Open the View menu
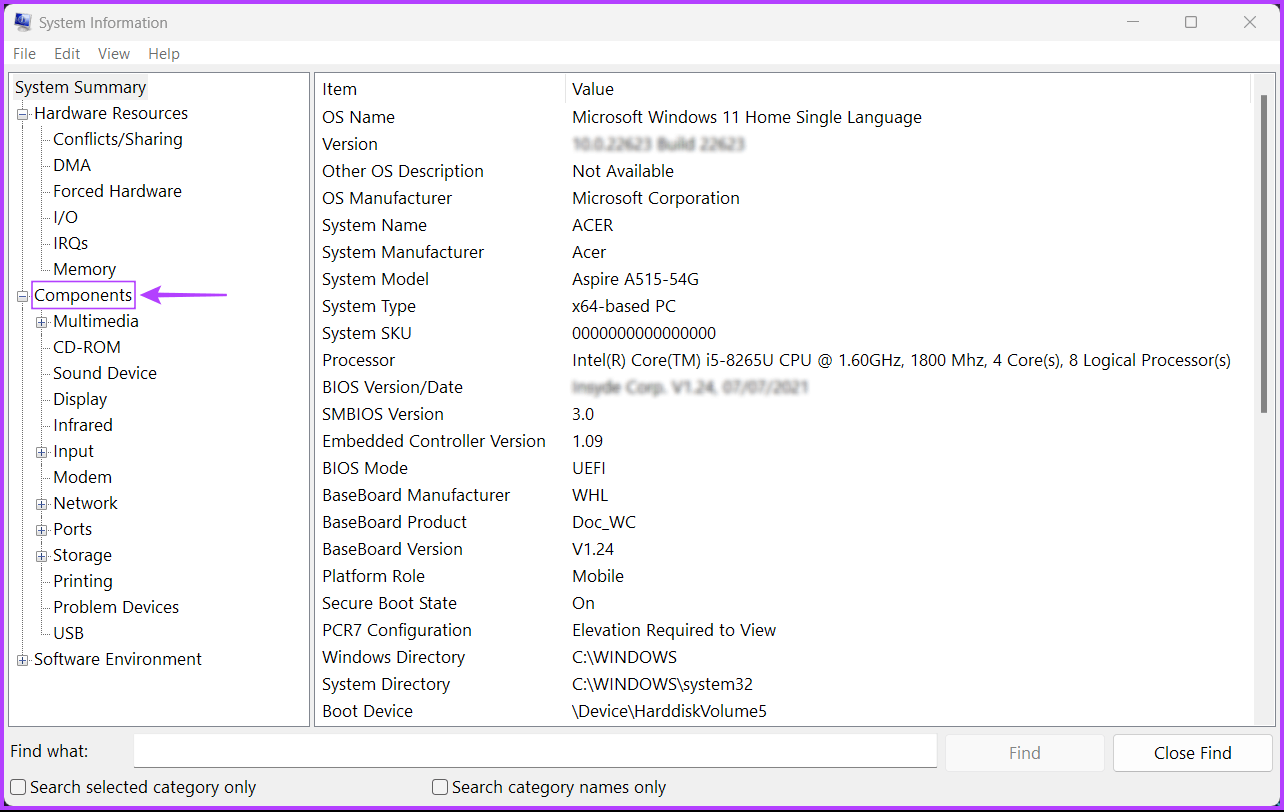 tap(114, 54)
